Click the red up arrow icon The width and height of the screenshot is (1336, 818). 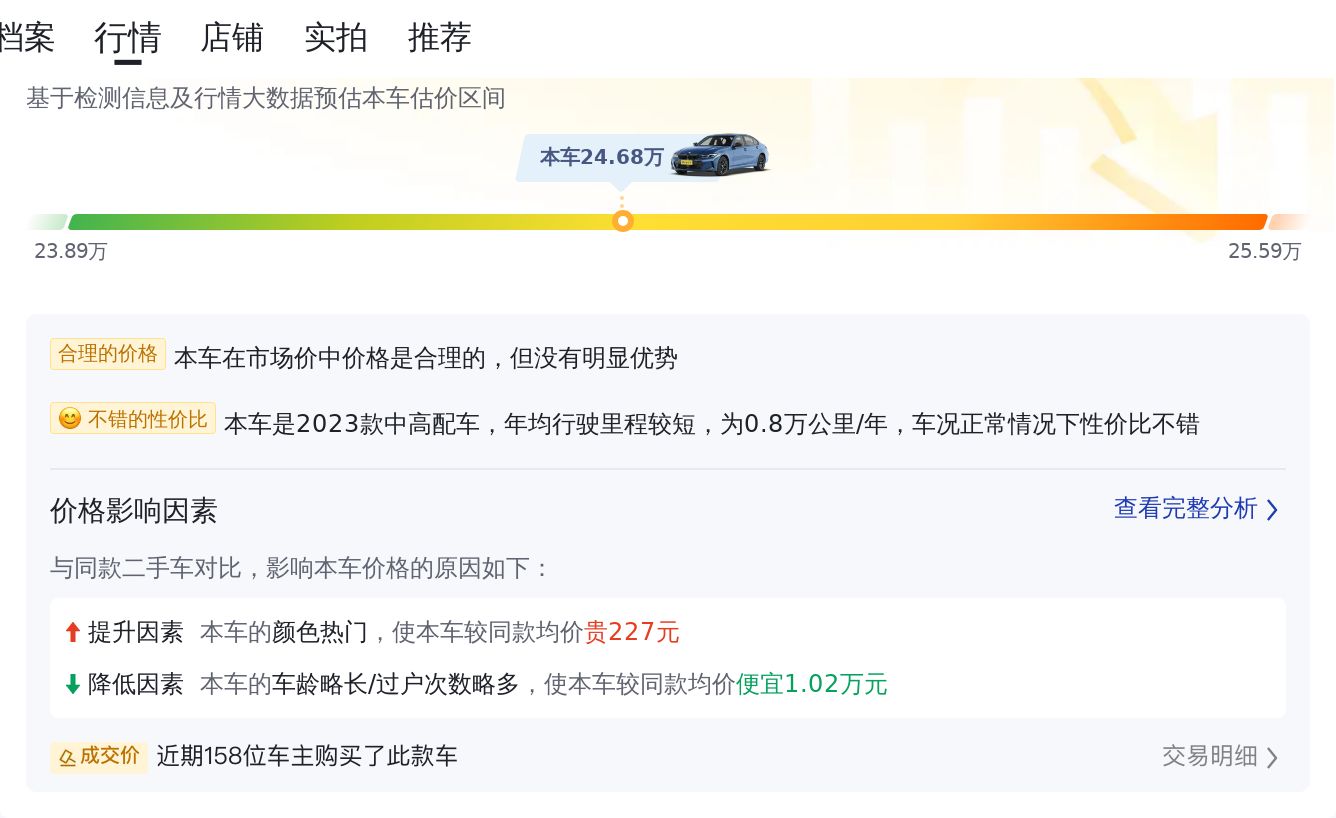coord(72,632)
